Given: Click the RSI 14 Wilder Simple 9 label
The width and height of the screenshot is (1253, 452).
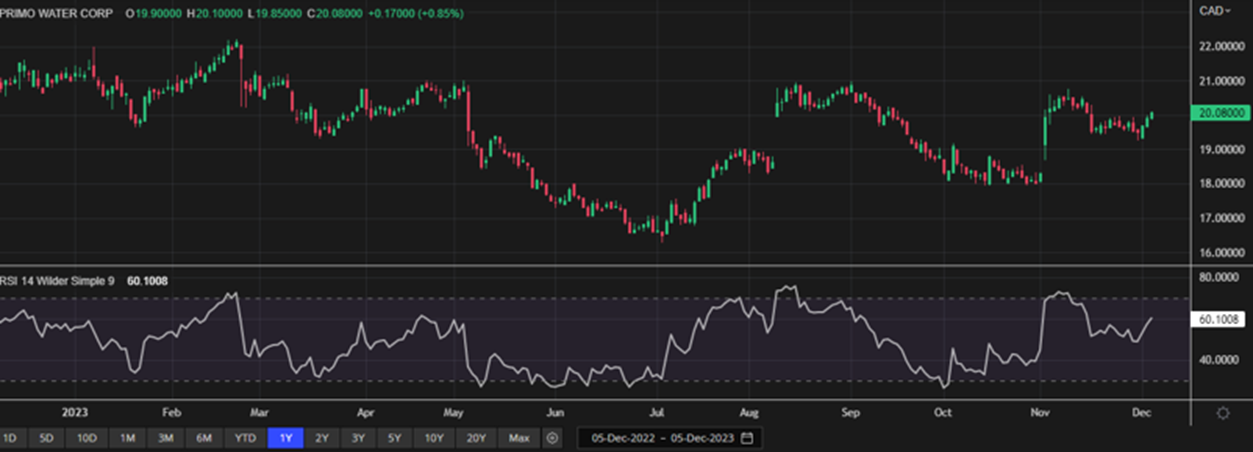Looking at the screenshot, I should [58, 281].
